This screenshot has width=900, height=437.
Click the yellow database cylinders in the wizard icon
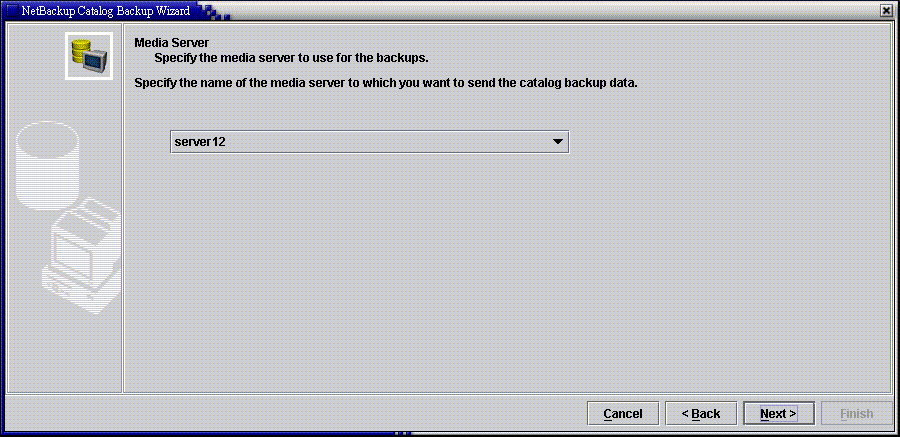[80, 51]
